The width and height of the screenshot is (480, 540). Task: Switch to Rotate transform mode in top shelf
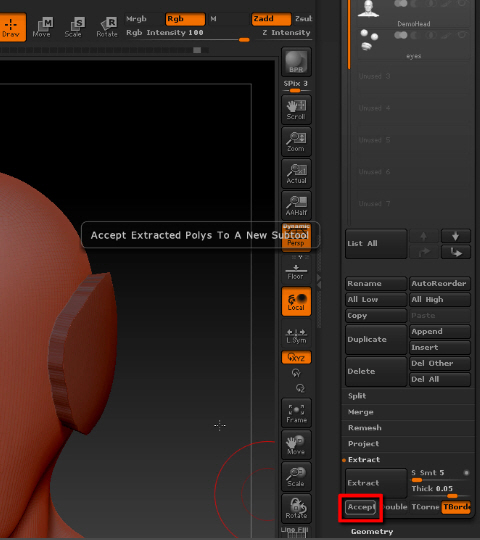point(107,27)
